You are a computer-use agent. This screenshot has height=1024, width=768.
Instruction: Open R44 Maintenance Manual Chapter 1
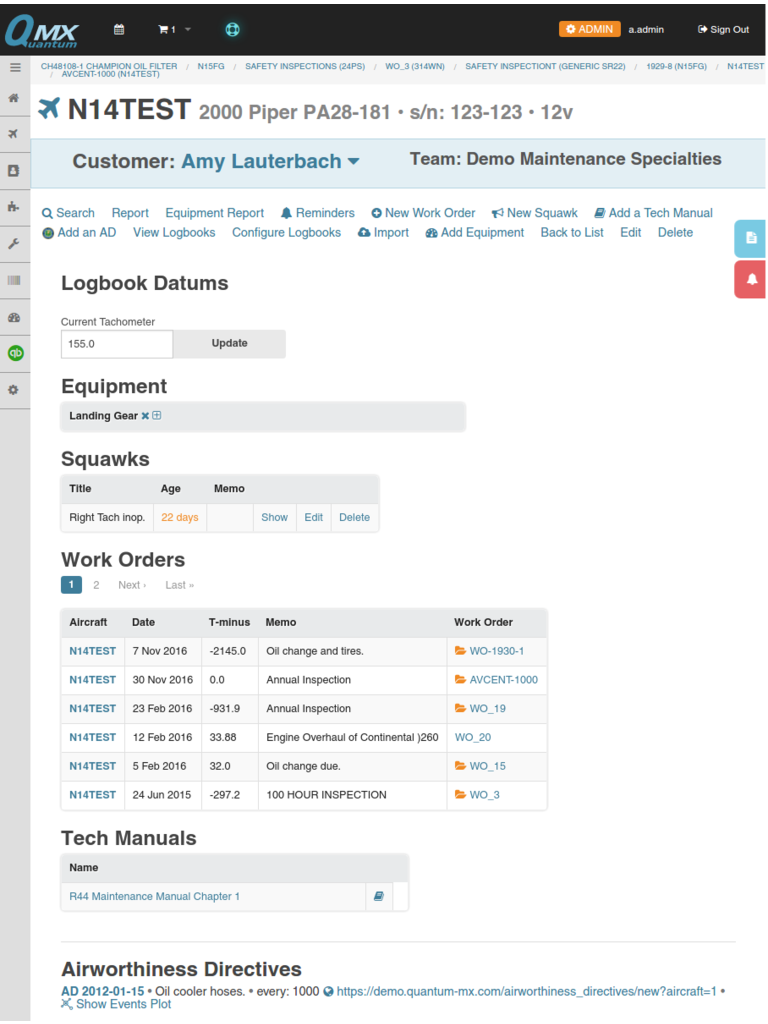coord(154,897)
